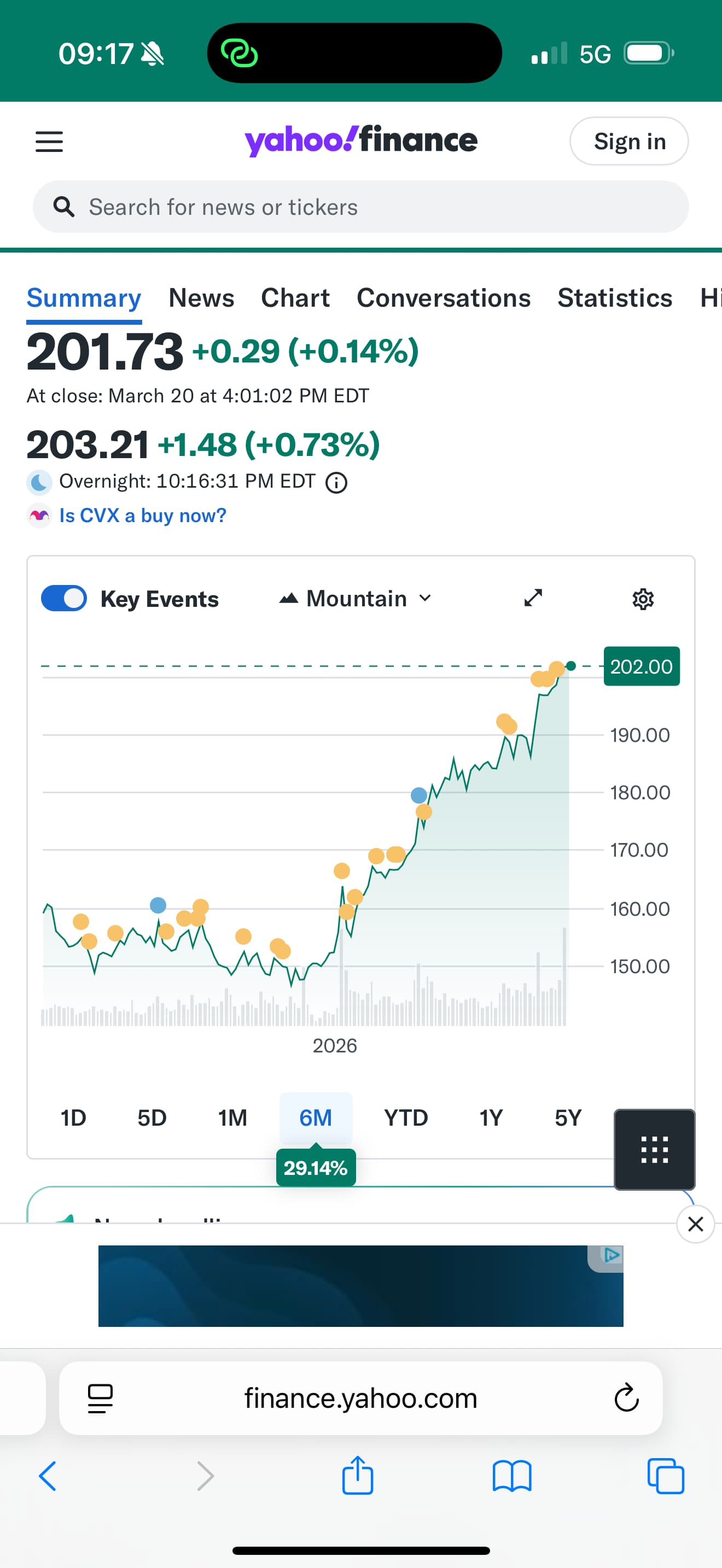Tap Safari share icon
722x1568 pixels.
(357, 1476)
